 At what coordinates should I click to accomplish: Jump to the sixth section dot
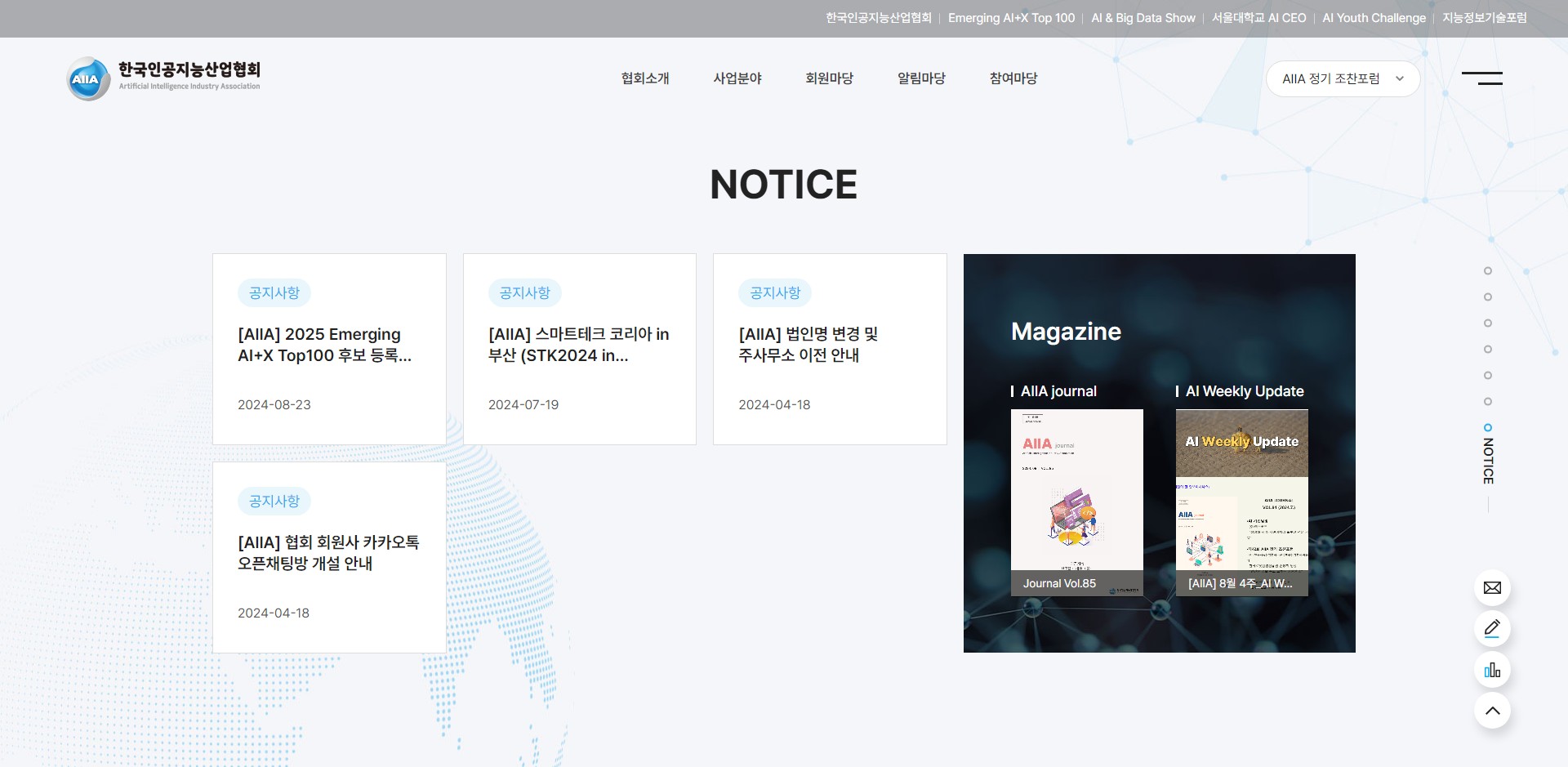click(1488, 402)
